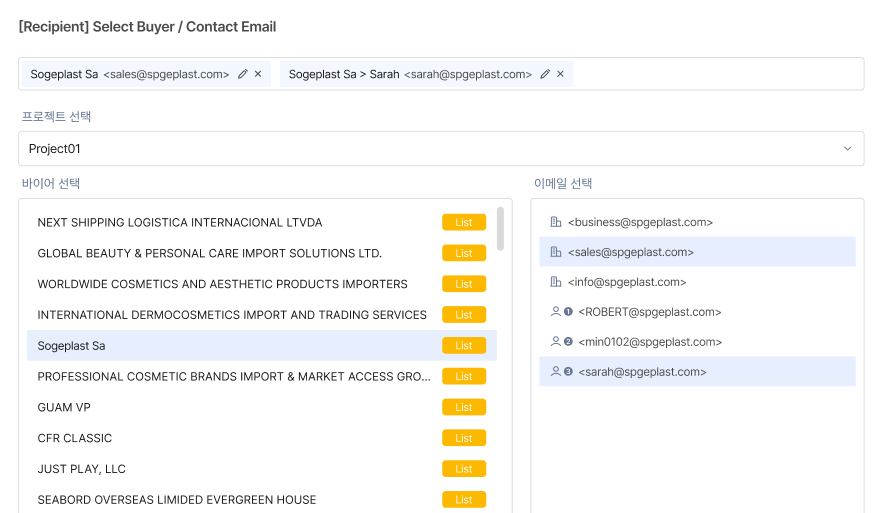Edit the sales@spgeplast.com recipient chip
Screen dimensions: 872x513
pyautogui.click(x=243, y=74)
